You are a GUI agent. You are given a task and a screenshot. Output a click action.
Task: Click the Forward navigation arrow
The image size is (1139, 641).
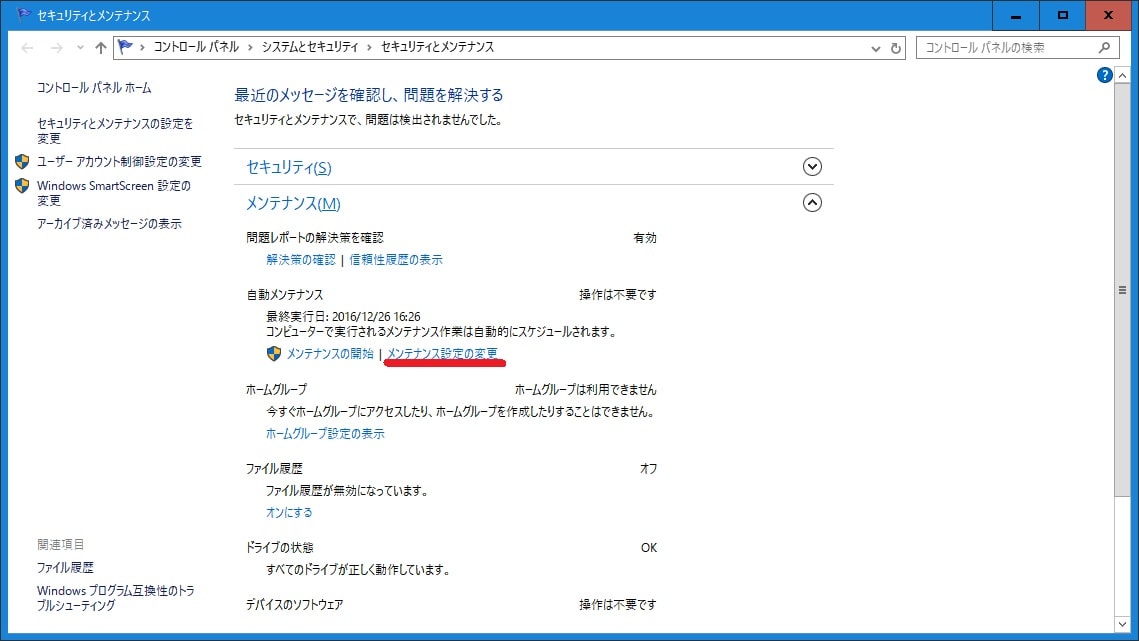(x=57, y=48)
